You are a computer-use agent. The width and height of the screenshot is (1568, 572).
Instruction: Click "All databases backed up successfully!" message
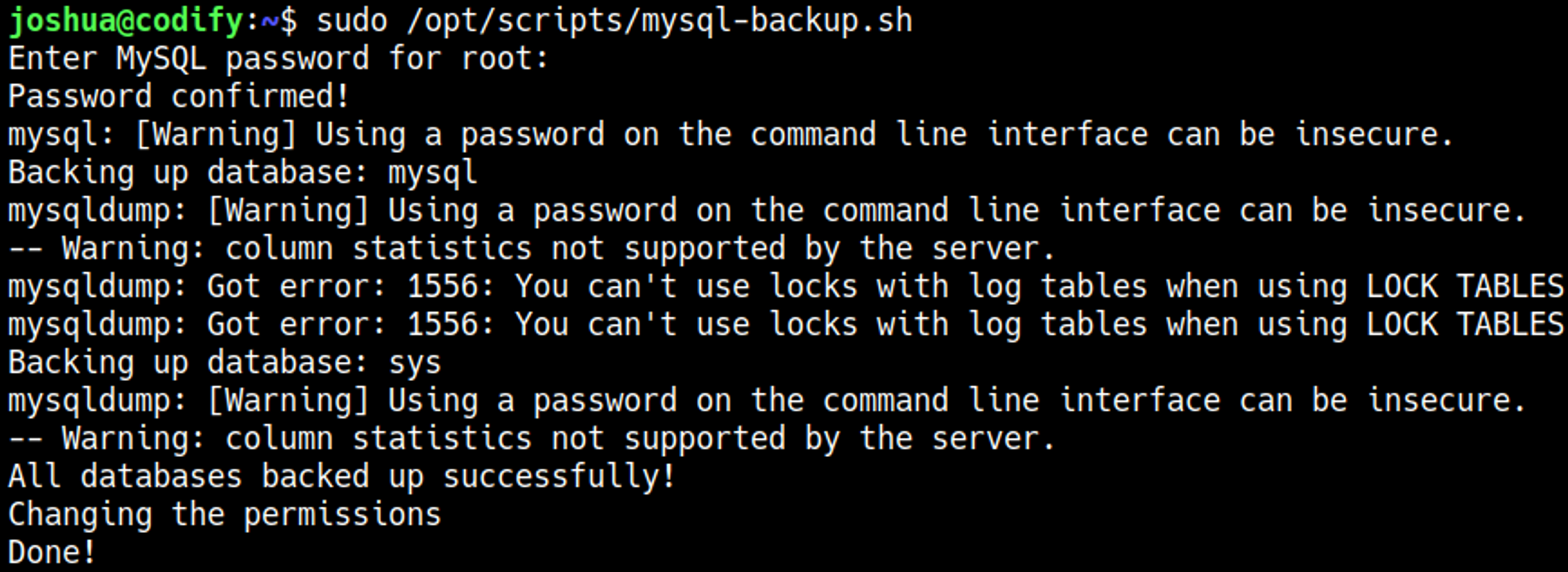click(342, 477)
